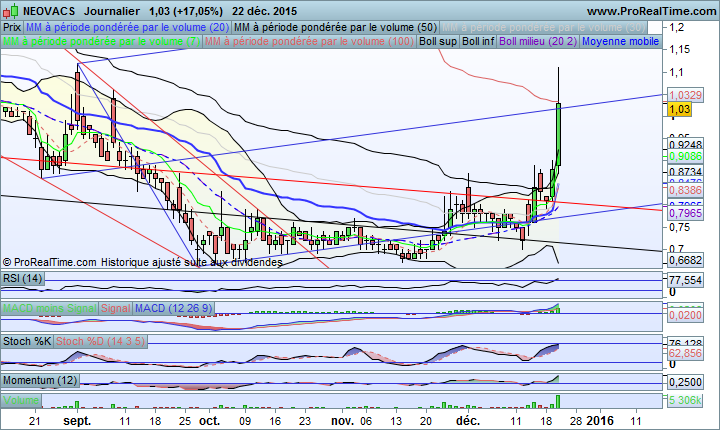Screen dimensions: 720x430
Task: Open the www.ProRealTime.com link
Action: pyautogui.click(x=651, y=10)
